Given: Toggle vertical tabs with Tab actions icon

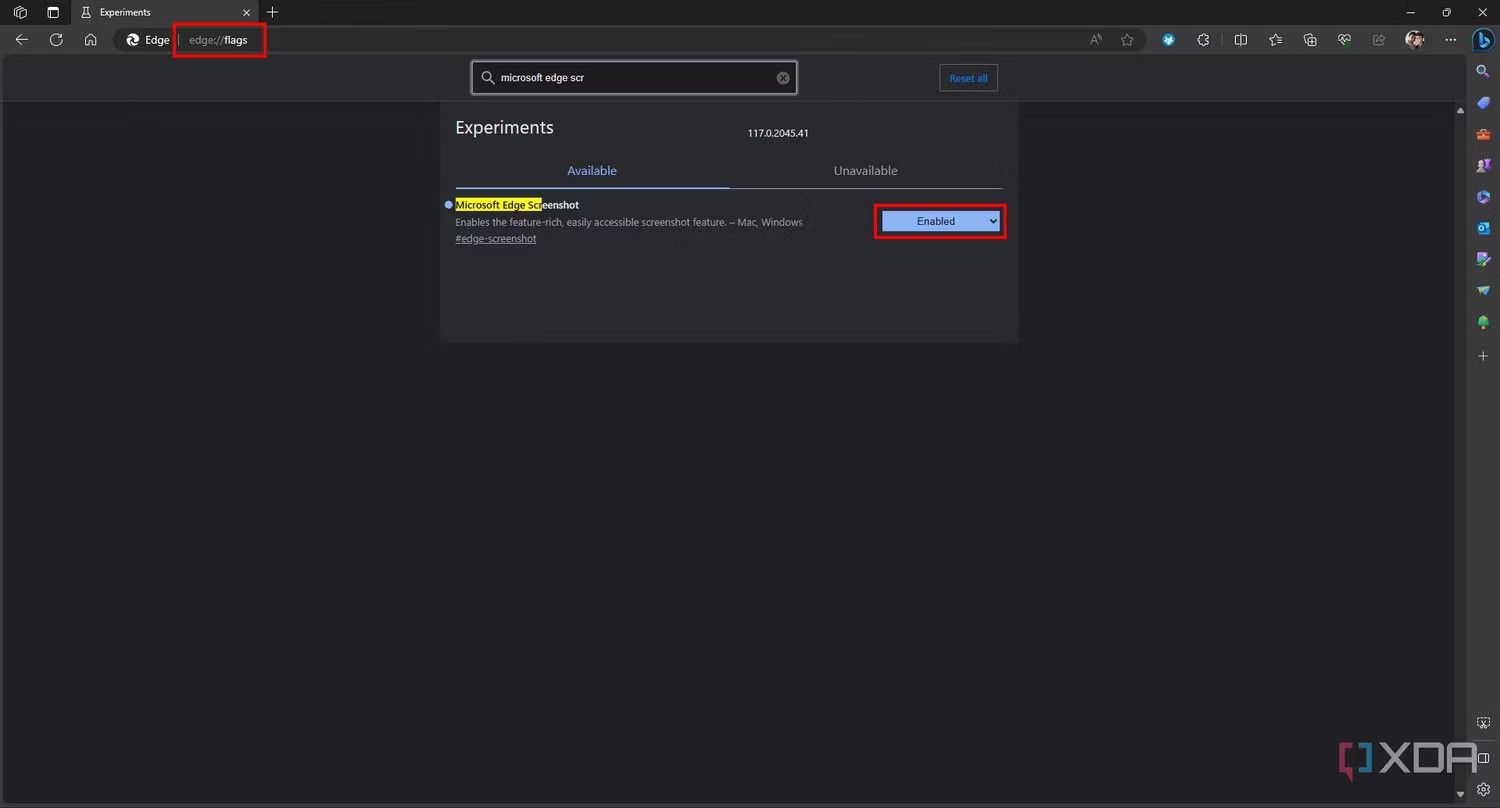Looking at the screenshot, I should click(53, 12).
